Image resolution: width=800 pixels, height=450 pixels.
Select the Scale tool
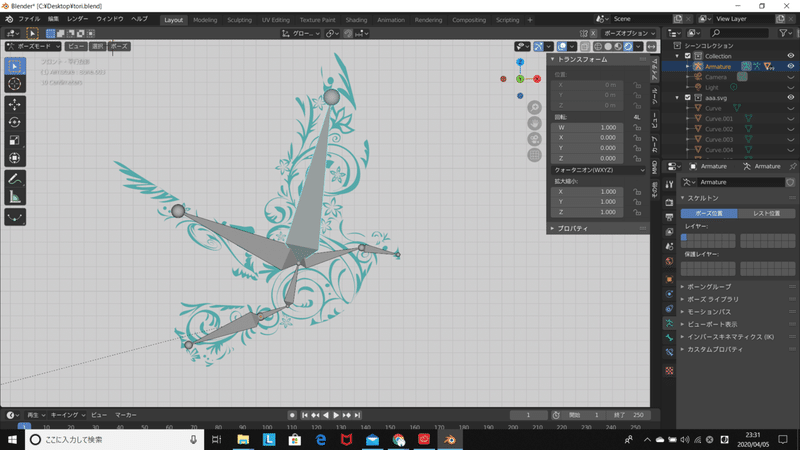point(15,140)
